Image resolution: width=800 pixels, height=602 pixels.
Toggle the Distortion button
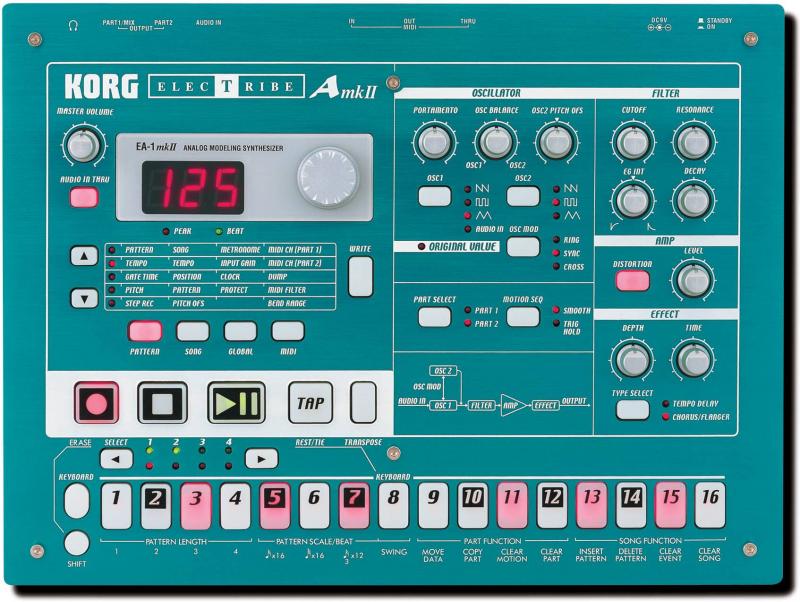click(x=632, y=281)
